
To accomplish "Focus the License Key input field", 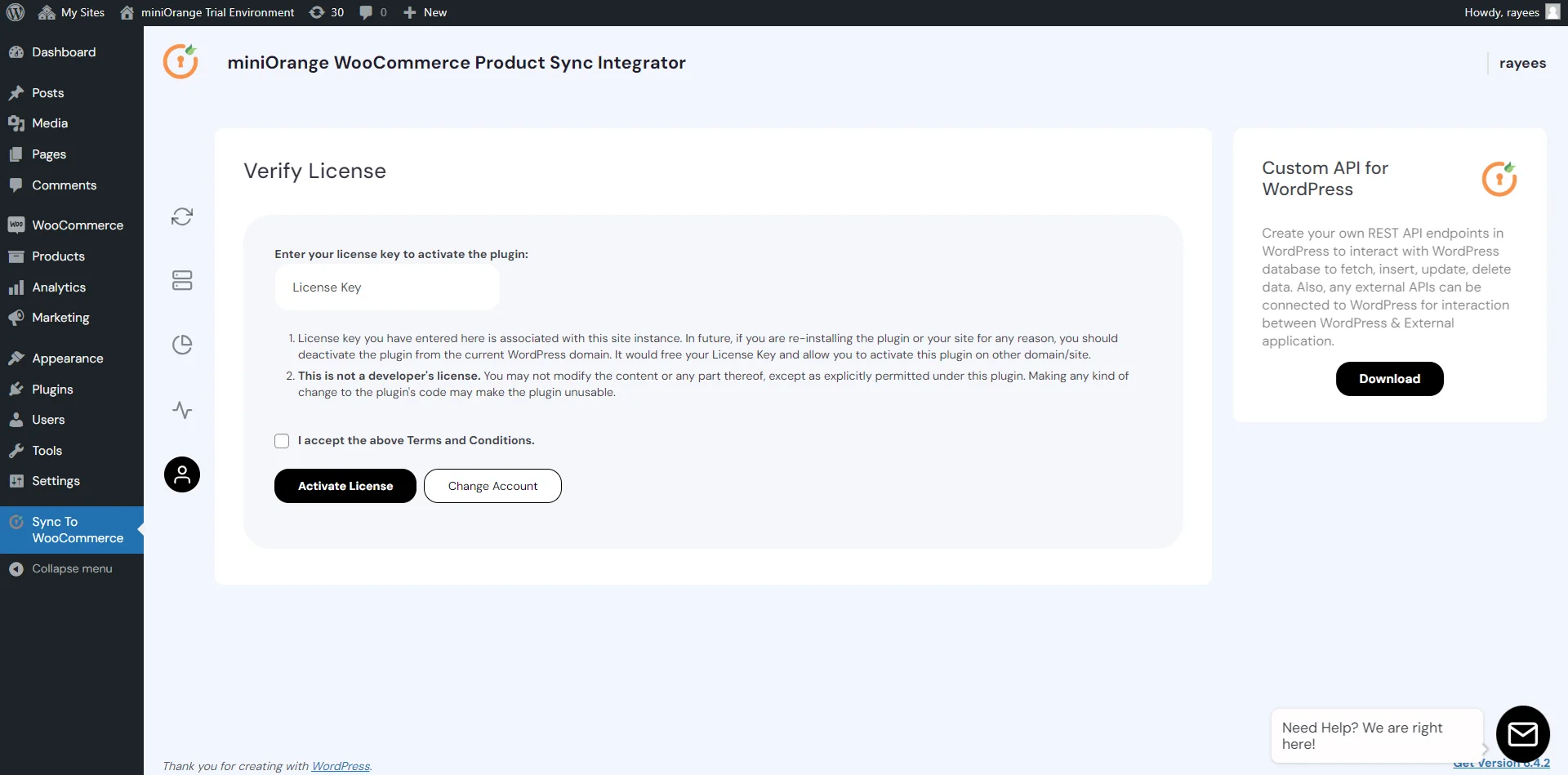I will 387,287.
